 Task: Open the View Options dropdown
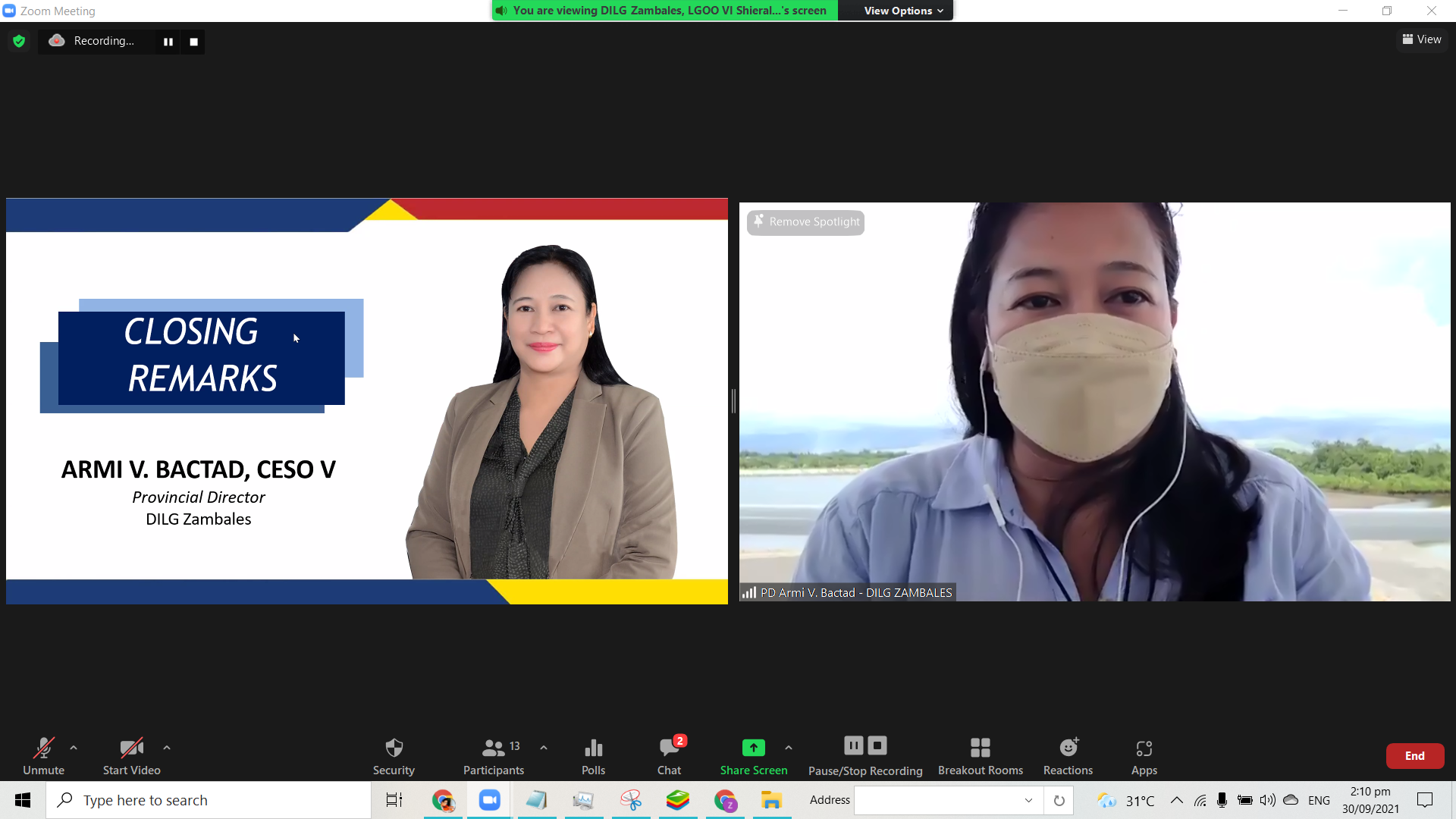pos(904,11)
